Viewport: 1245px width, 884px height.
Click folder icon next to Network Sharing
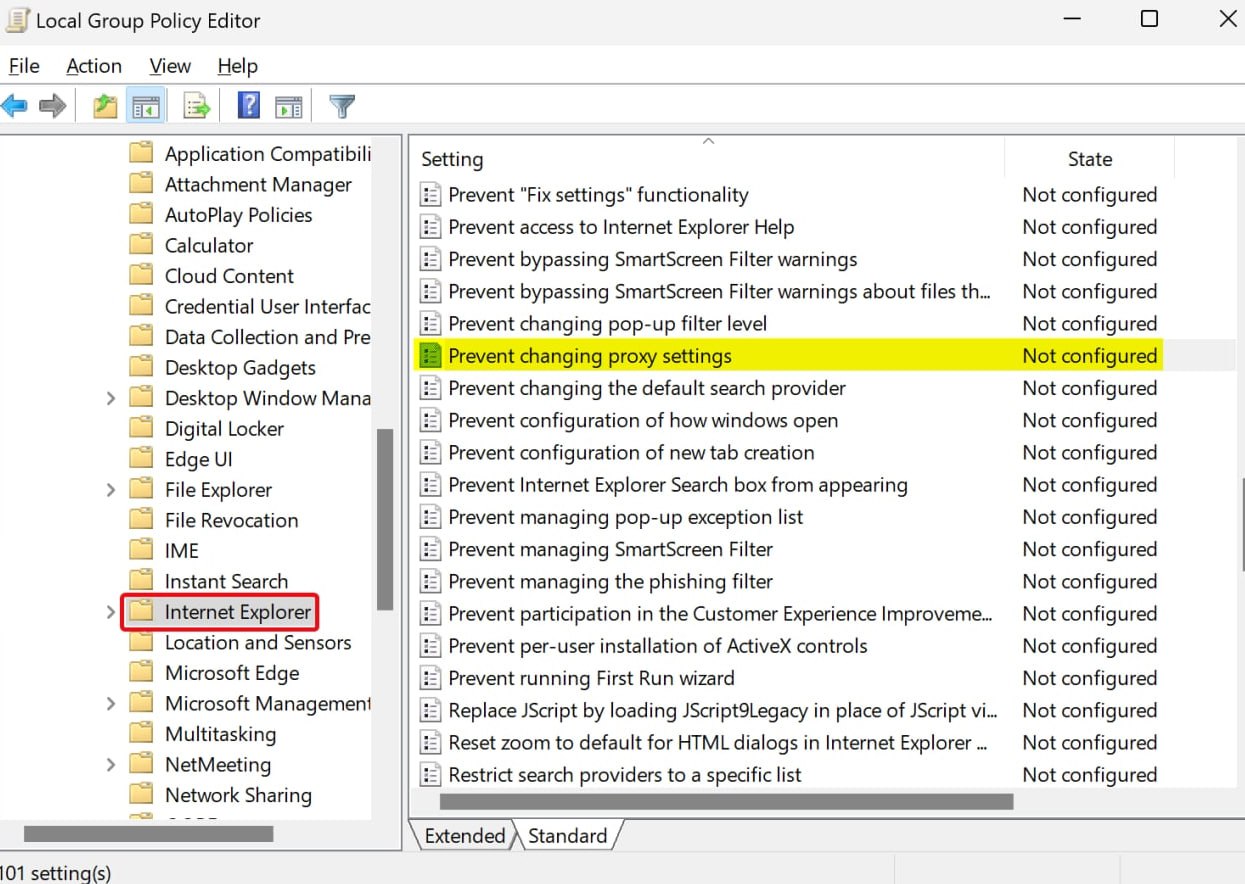coord(142,795)
